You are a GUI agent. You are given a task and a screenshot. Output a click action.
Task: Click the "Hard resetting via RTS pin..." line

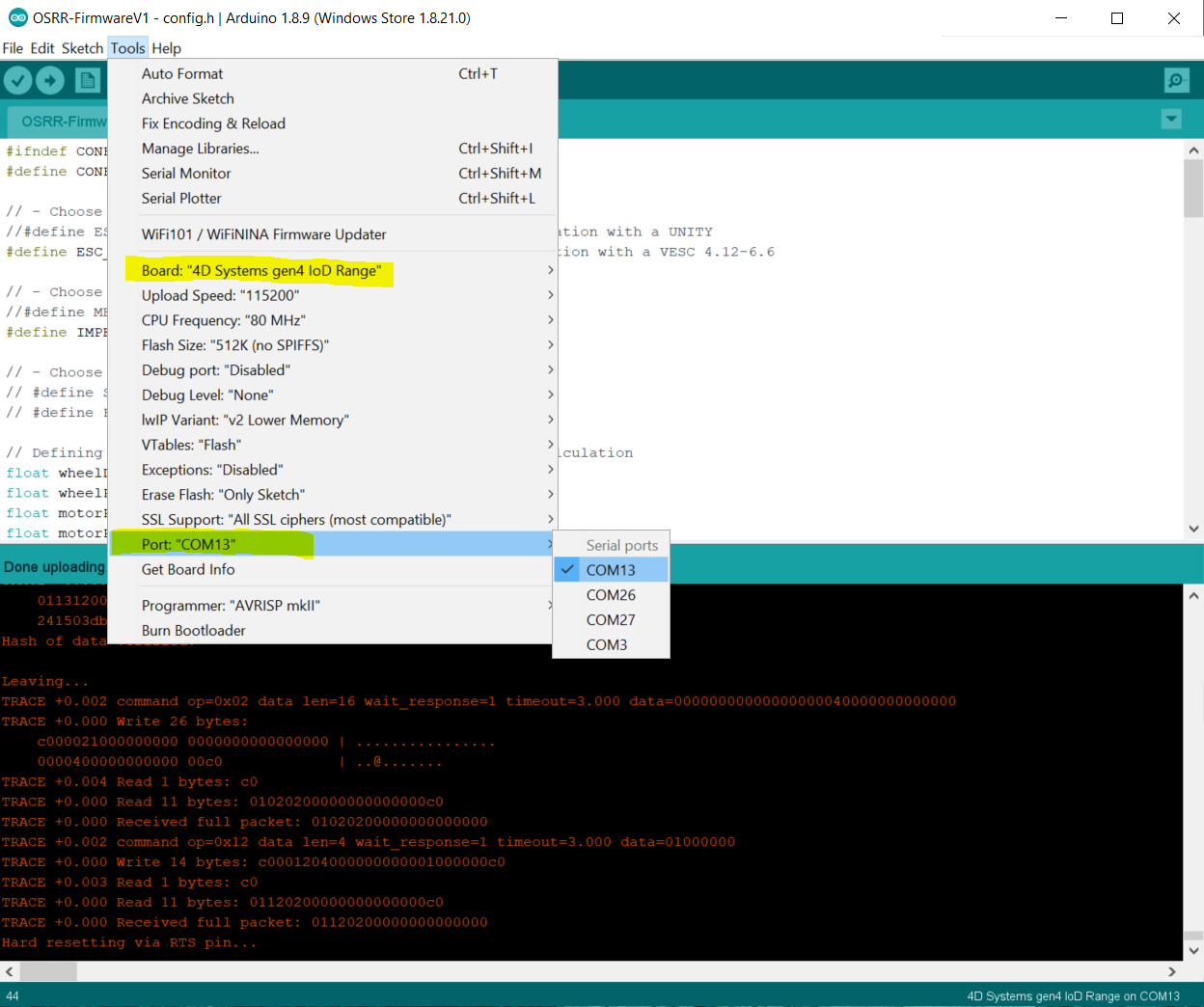coord(129,942)
